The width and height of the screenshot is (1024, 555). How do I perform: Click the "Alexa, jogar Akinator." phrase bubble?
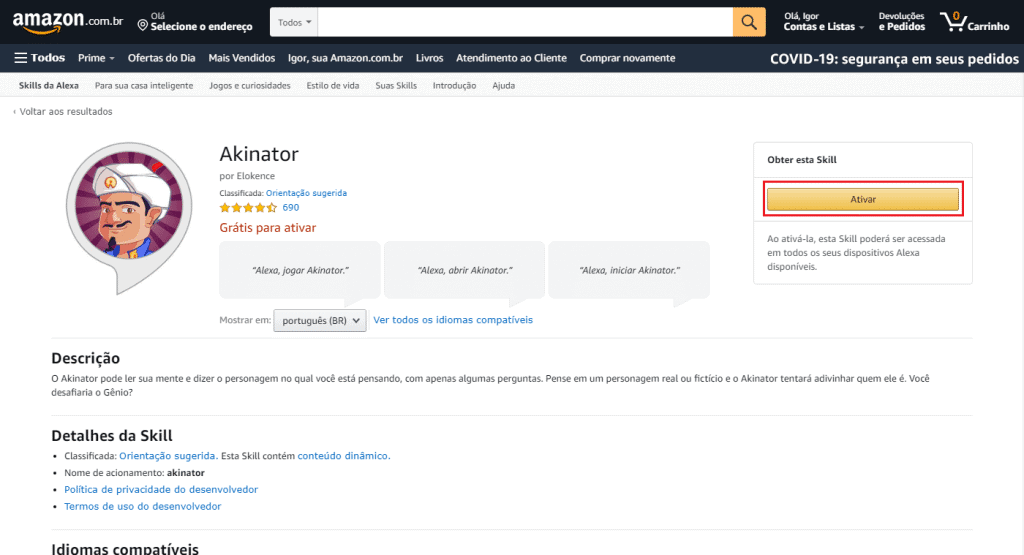300,270
